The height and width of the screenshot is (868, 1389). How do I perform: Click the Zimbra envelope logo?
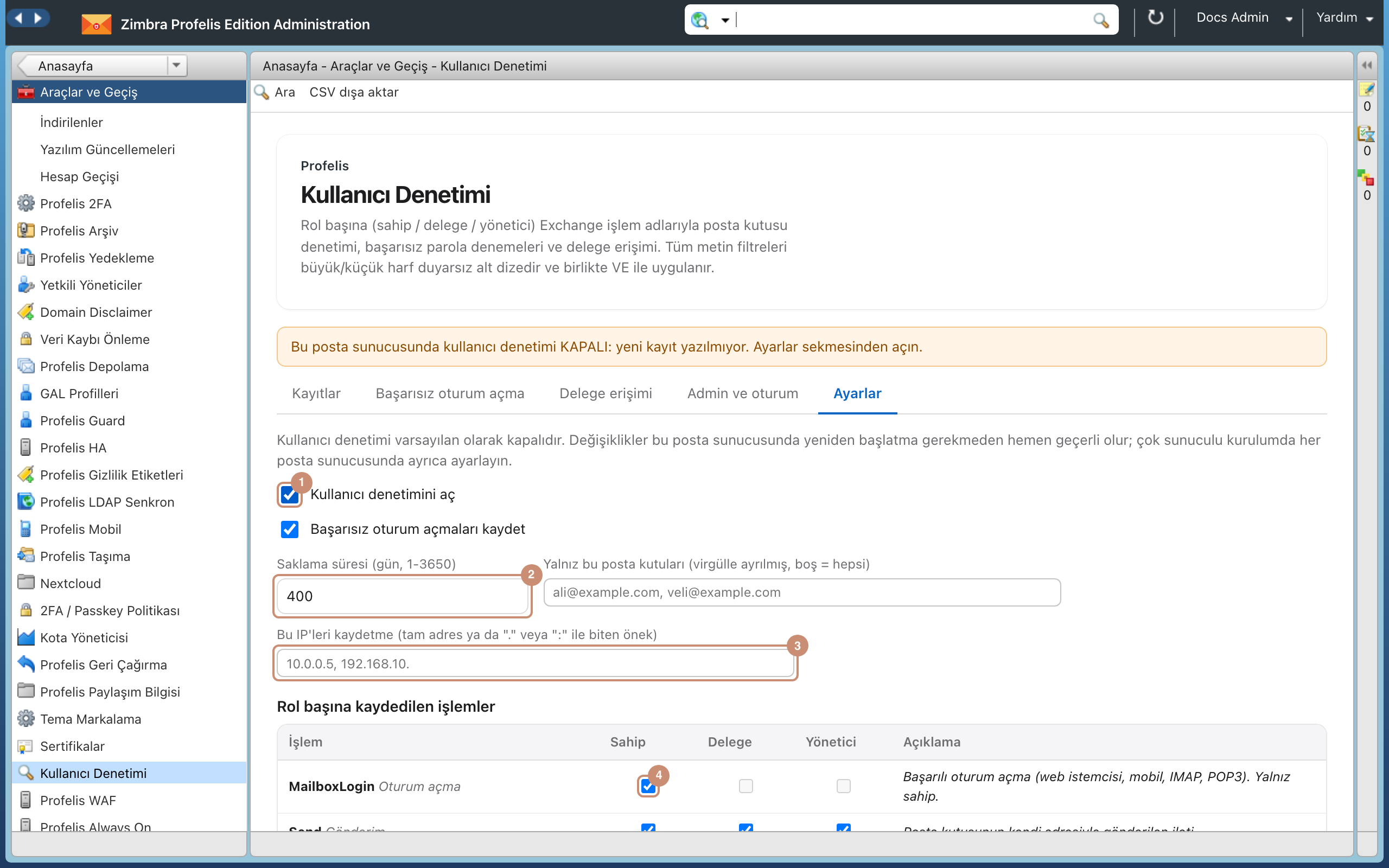tap(96, 24)
